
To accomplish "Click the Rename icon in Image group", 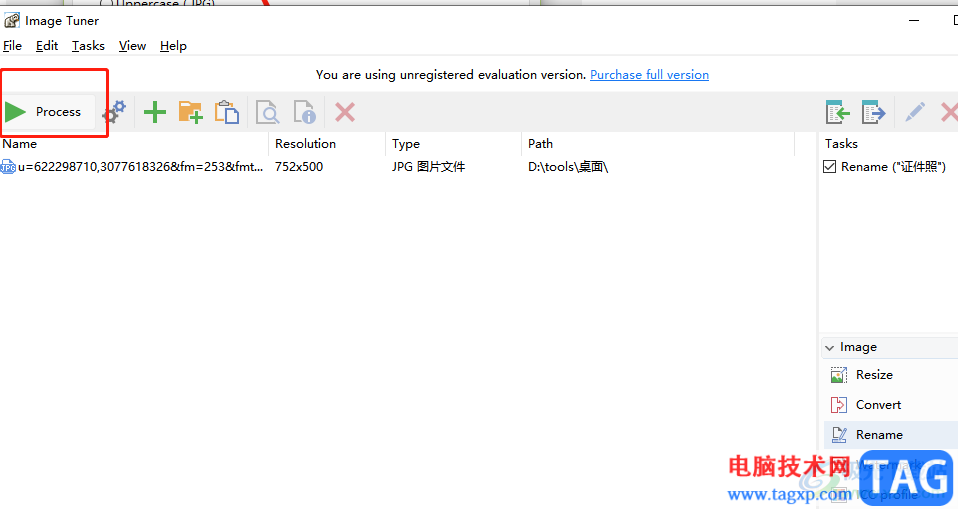I will [x=839, y=434].
